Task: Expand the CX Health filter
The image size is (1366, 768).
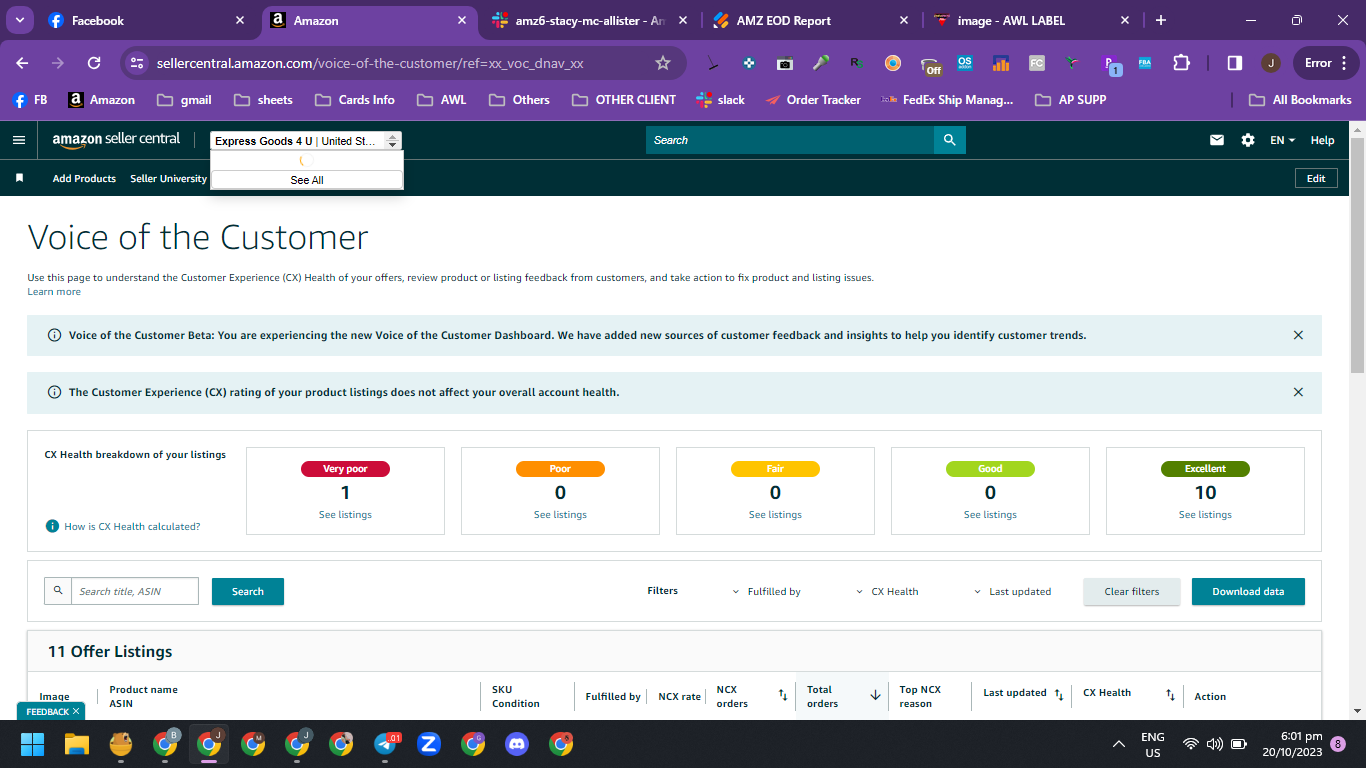Action: [887, 591]
